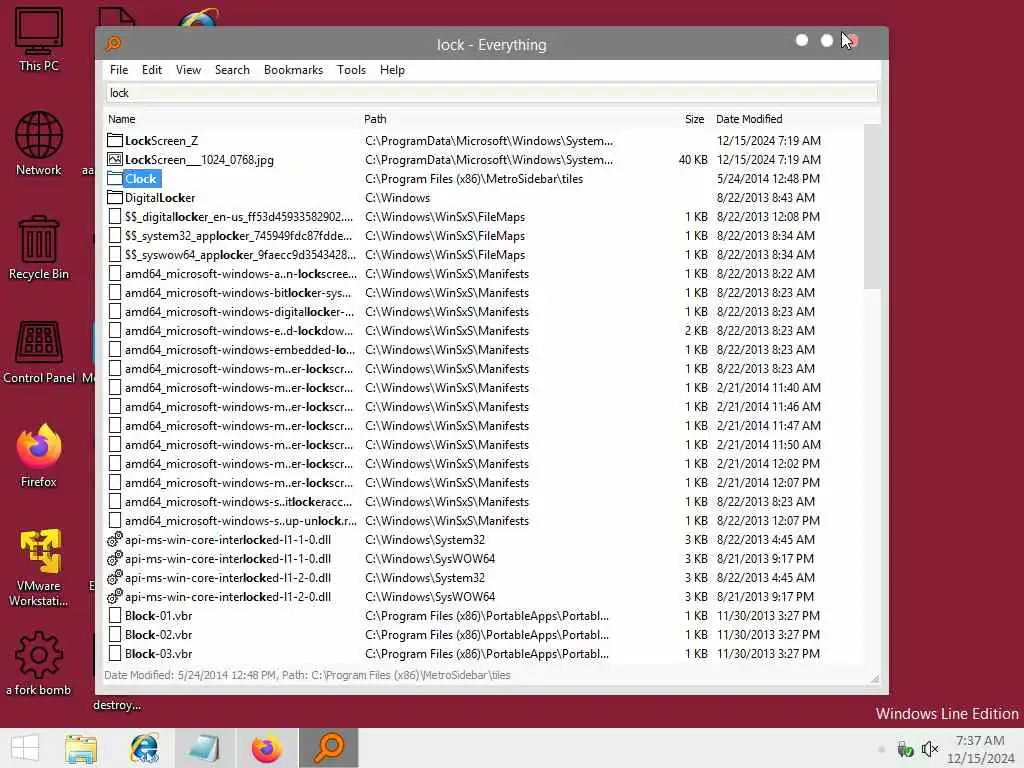
Task: Click the 2 KB size cell
Action: [696, 330]
